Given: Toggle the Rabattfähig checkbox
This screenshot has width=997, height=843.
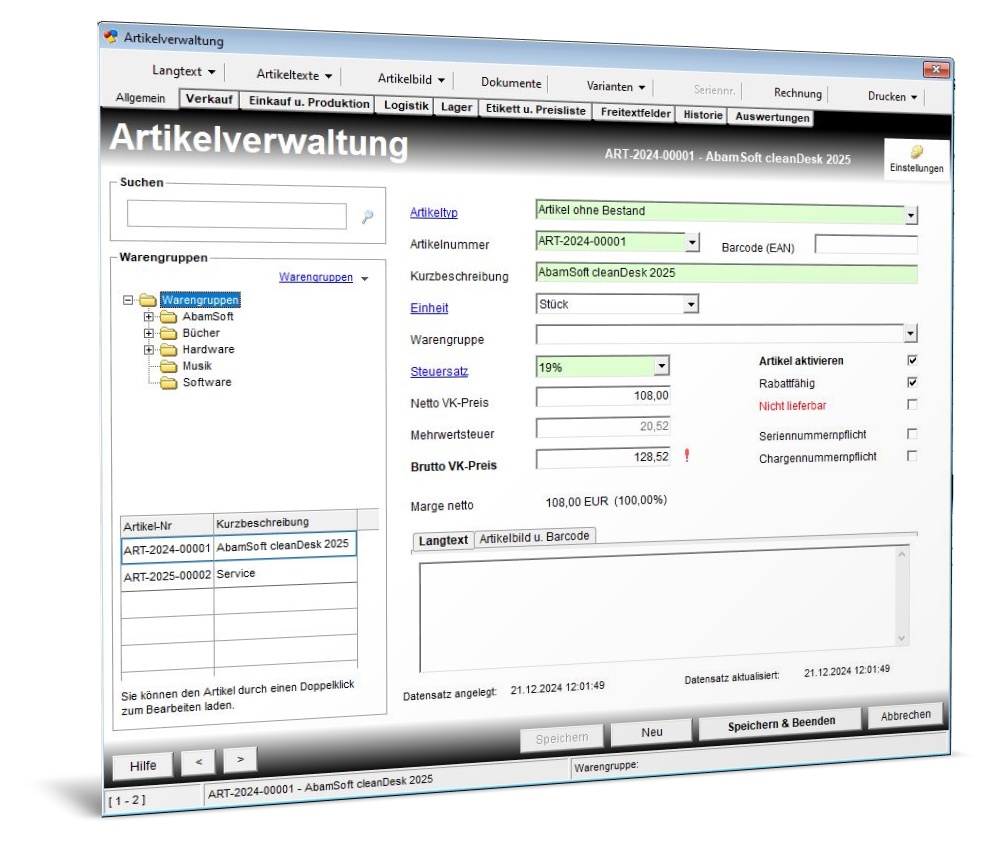Looking at the screenshot, I should coord(912,382).
